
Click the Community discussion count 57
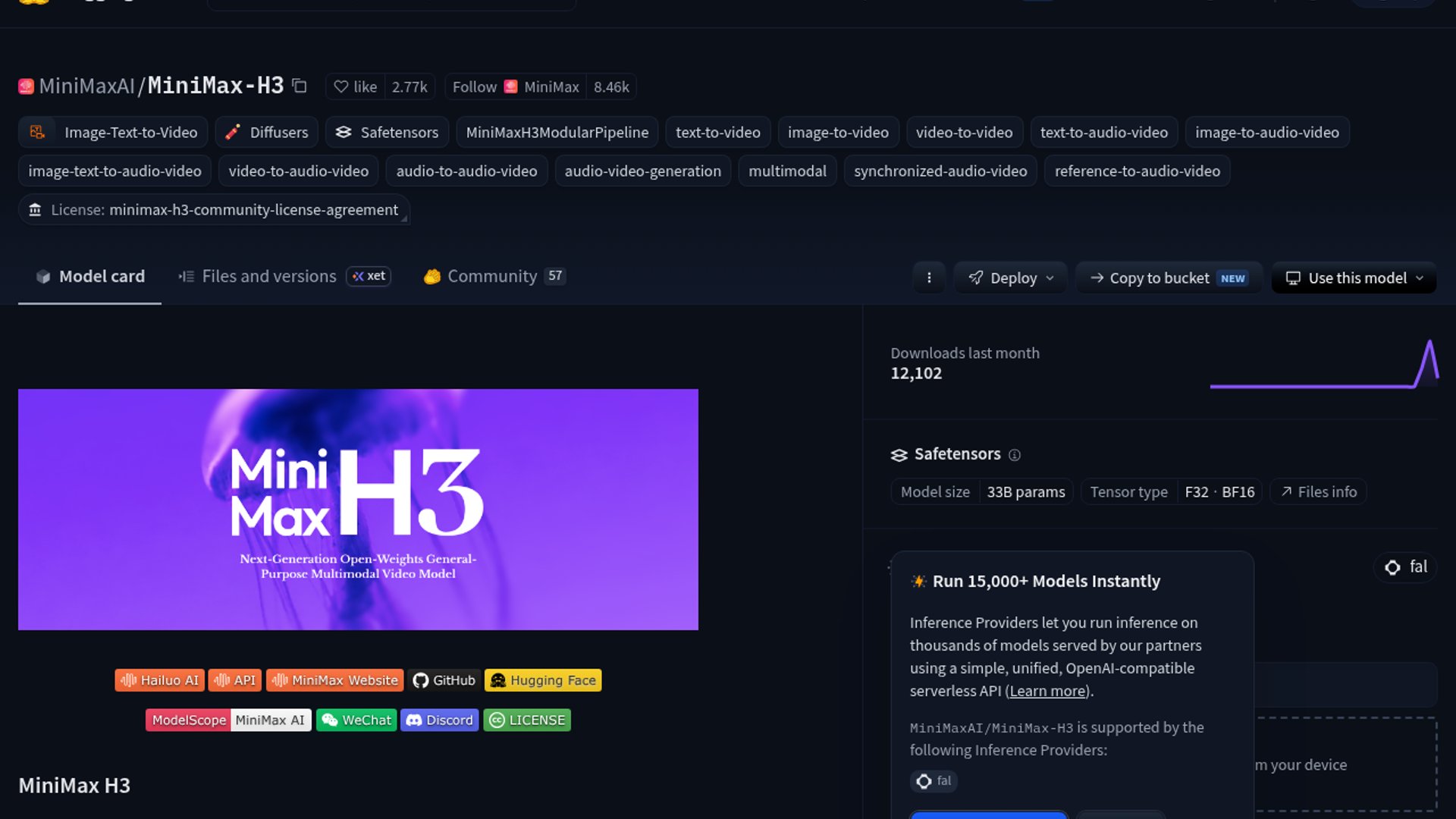[x=556, y=276]
